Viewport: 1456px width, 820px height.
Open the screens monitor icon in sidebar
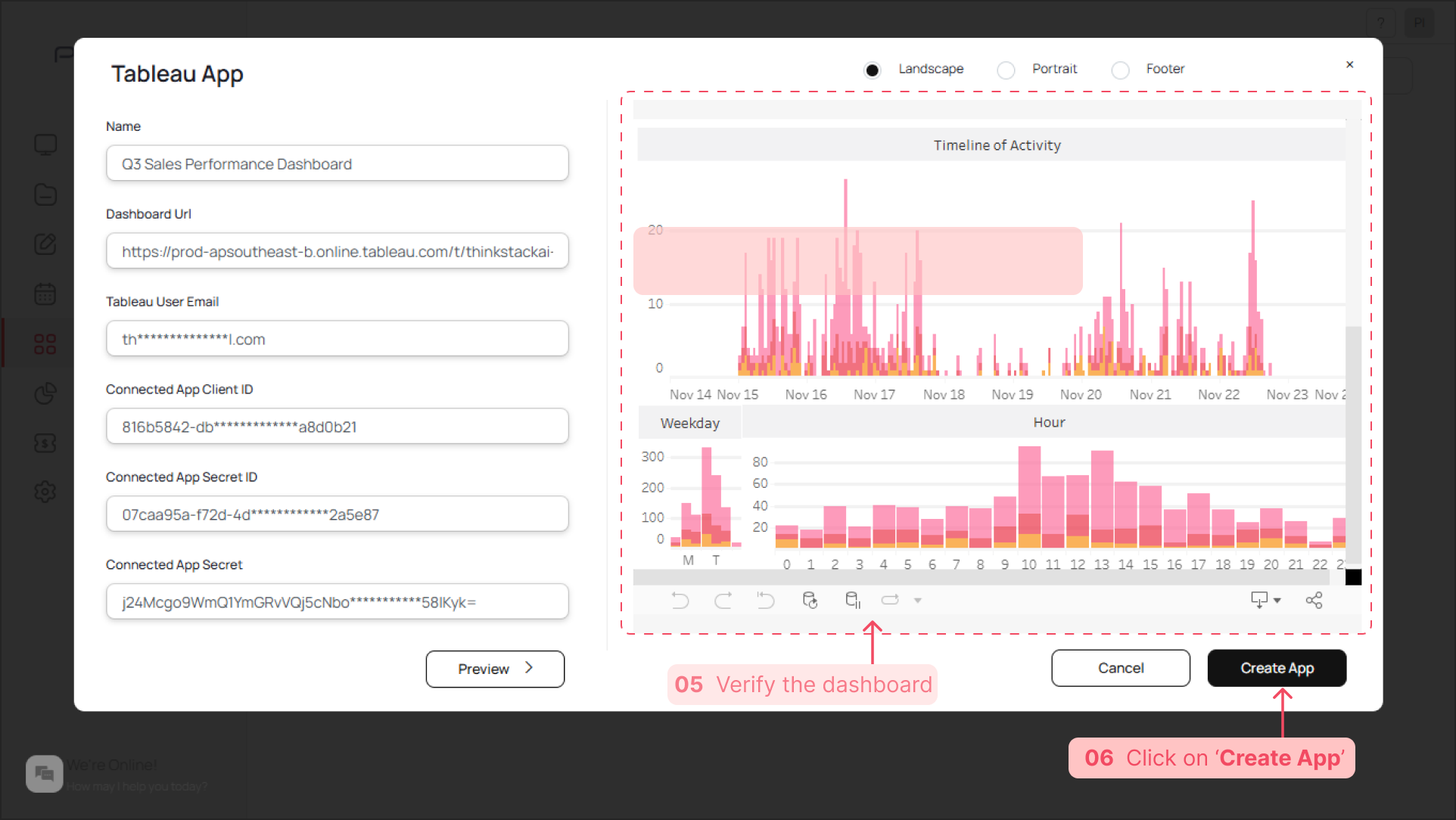(x=45, y=144)
